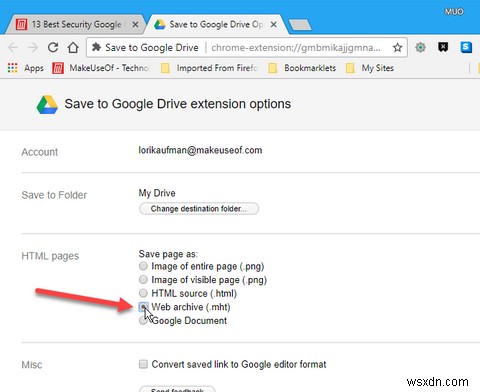The width and height of the screenshot is (480, 392).
Task: Click the extension puzzle icon in address bar
Action: pyautogui.click(x=96, y=47)
